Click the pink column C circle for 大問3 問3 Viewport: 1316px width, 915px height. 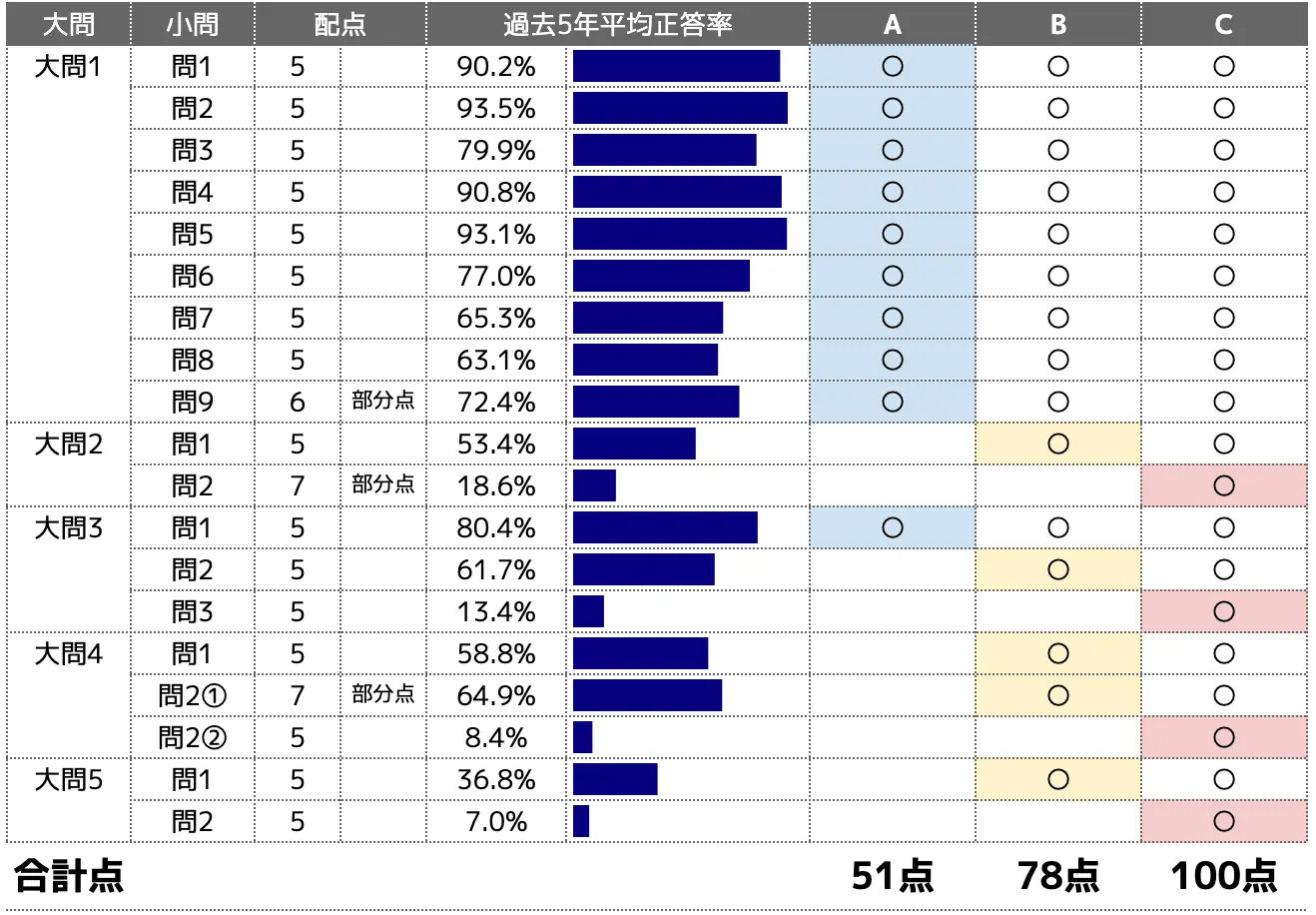click(x=1224, y=611)
